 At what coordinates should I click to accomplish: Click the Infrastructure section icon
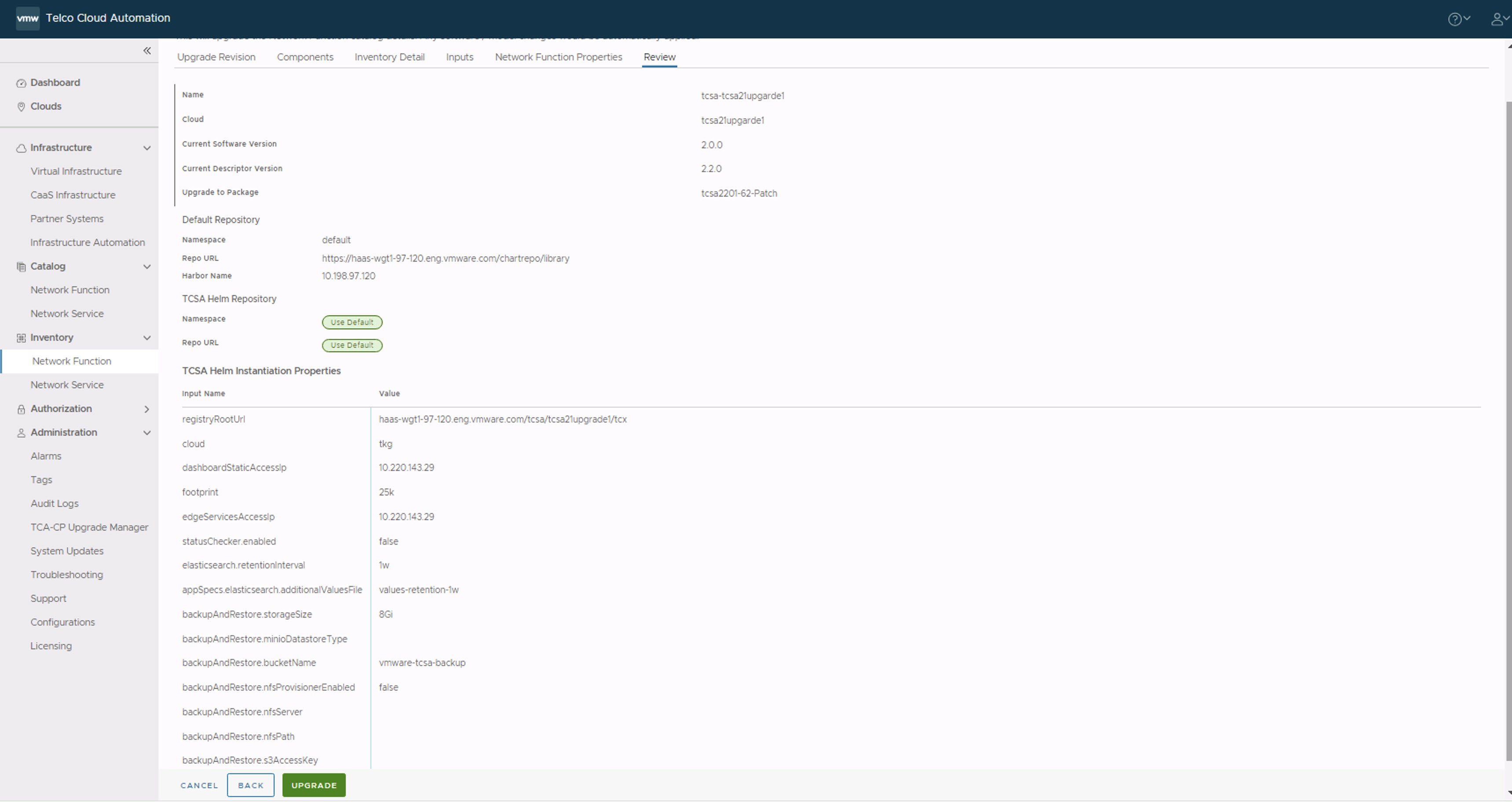[22, 147]
